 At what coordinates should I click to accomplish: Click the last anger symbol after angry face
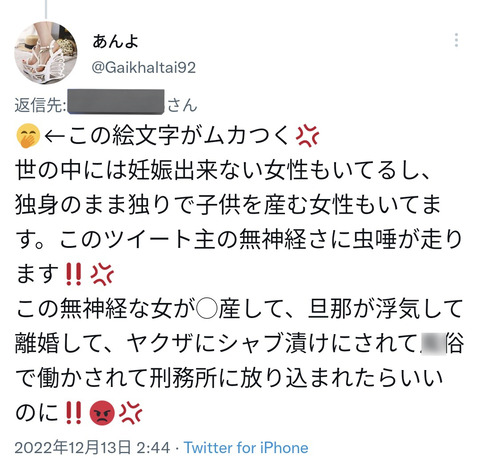click(x=130, y=413)
